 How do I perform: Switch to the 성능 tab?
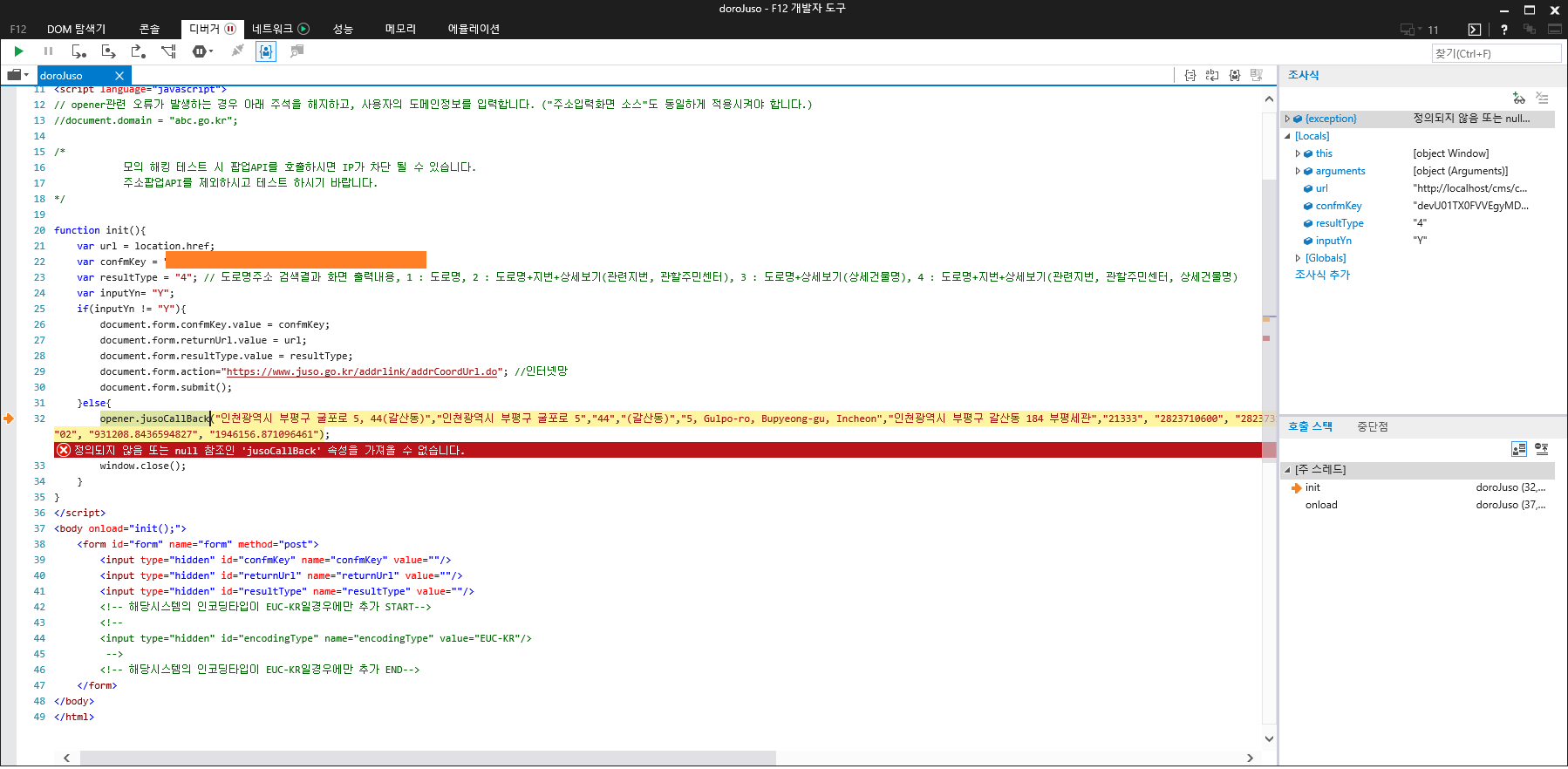pyautogui.click(x=343, y=29)
